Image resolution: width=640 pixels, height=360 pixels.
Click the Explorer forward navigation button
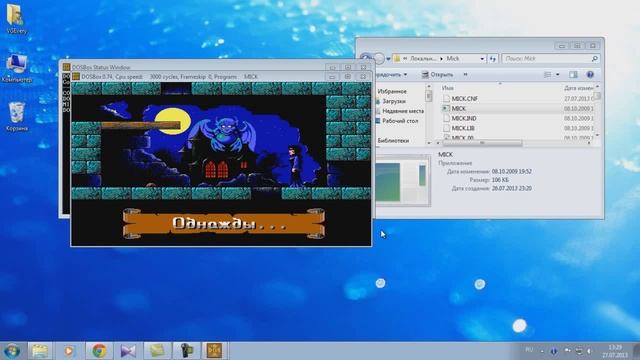coord(379,59)
